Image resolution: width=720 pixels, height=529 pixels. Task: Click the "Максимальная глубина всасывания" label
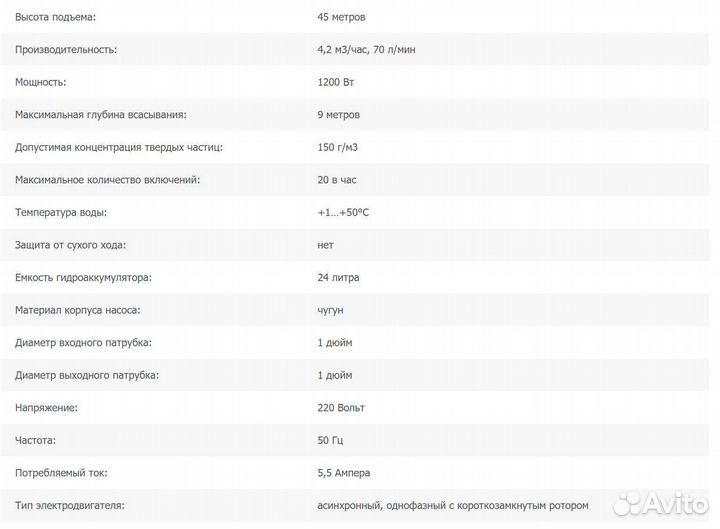pos(101,115)
